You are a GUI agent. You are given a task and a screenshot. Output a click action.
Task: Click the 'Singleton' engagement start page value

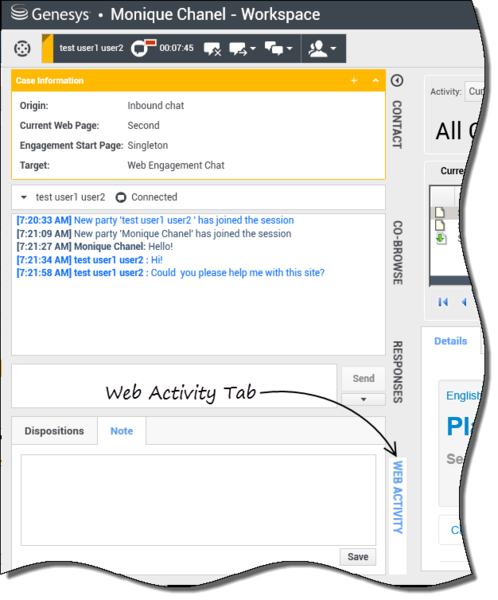click(148, 145)
